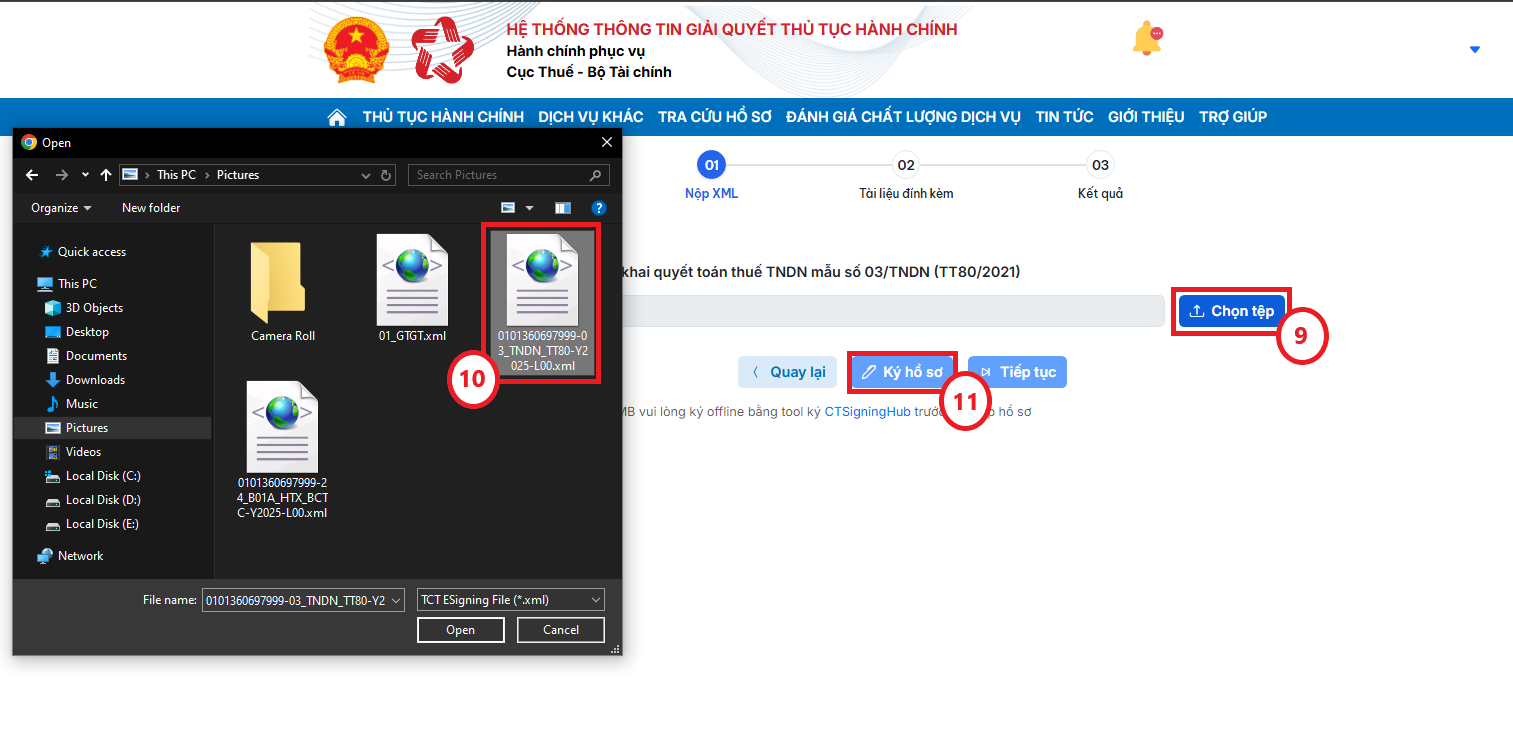Click the Search Pictures field
The image size is (1513, 756).
coord(500,175)
